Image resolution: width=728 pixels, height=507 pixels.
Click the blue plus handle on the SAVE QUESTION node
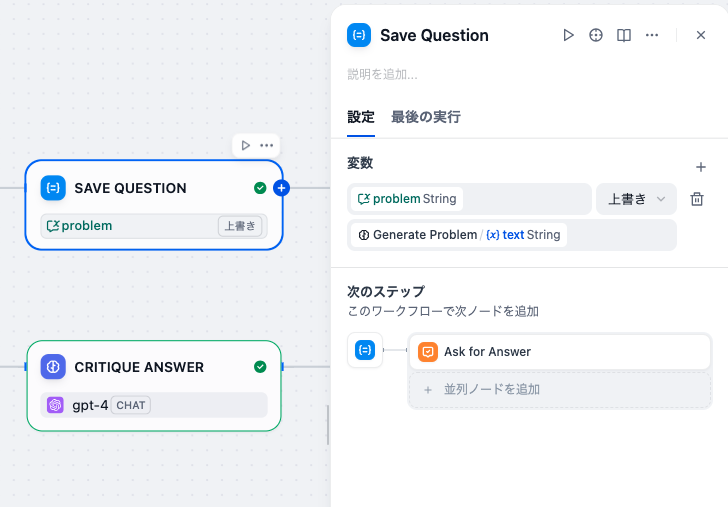(x=281, y=188)
